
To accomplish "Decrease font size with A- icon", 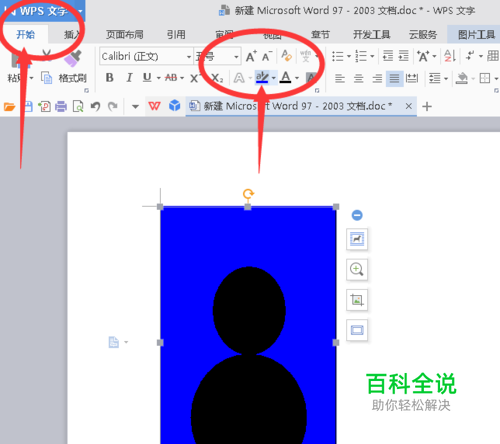I will click(267, 56).
